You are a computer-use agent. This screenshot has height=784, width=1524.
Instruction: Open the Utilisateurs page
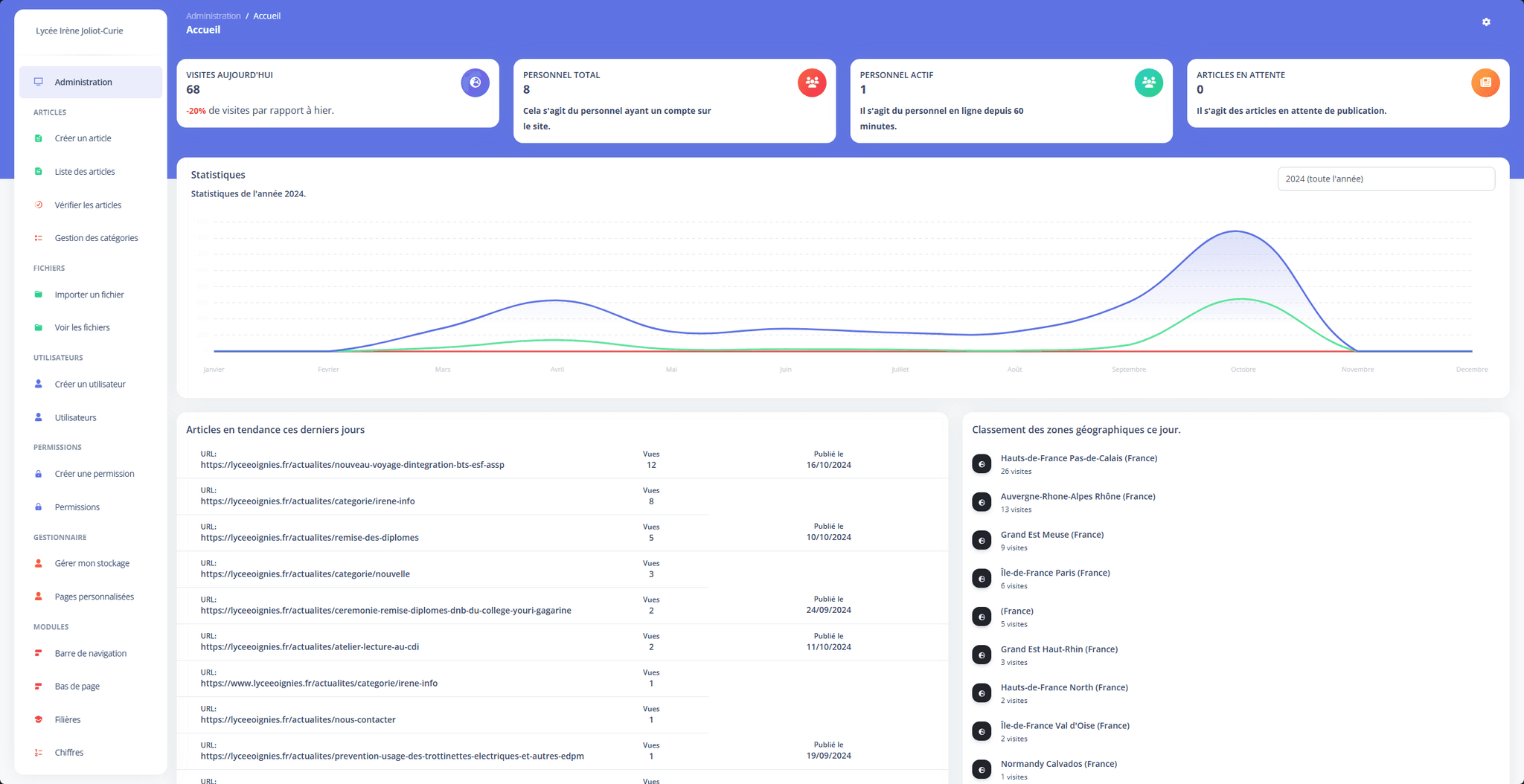click(x=75, y=417)
